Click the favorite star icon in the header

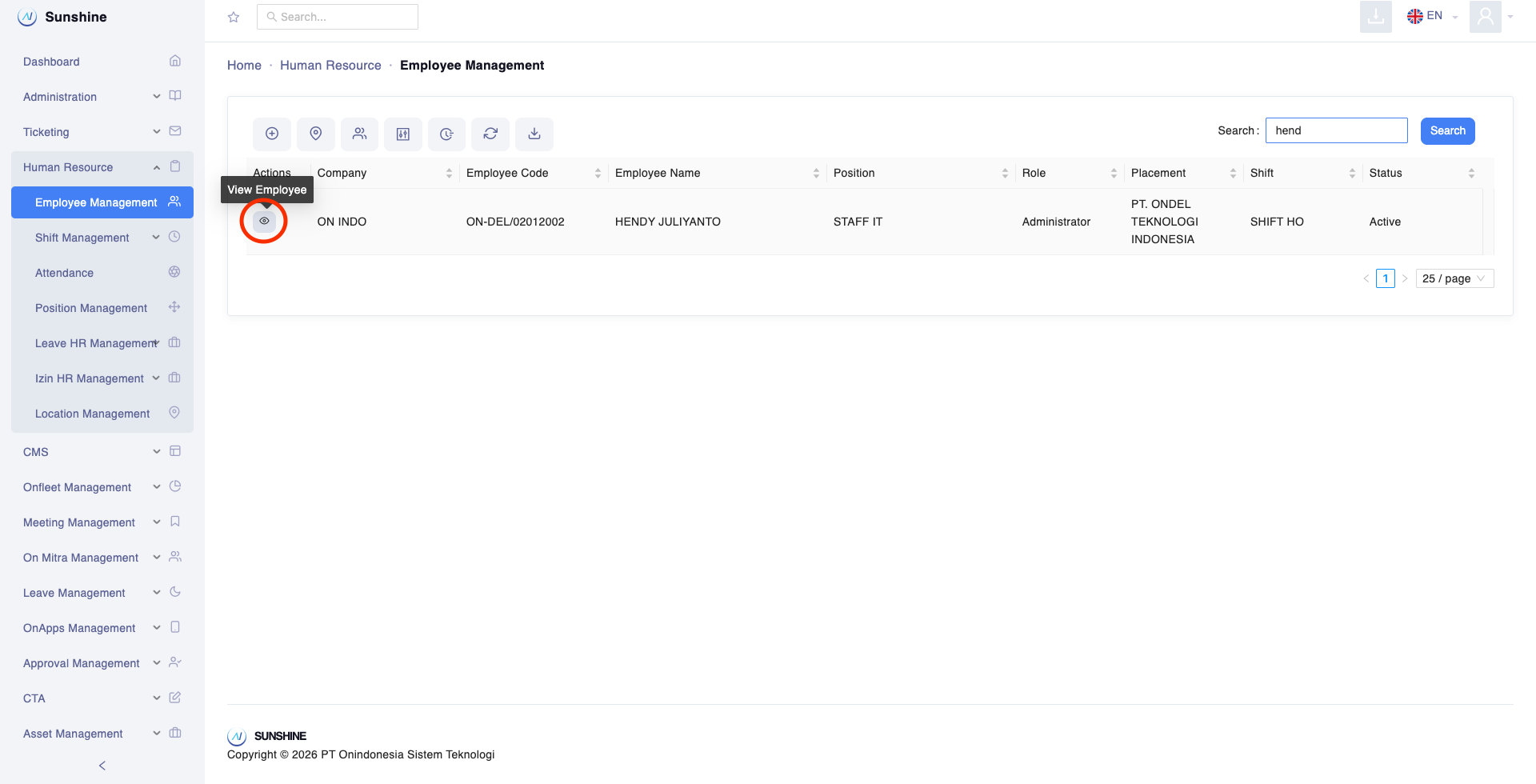[x=234, y=17]
